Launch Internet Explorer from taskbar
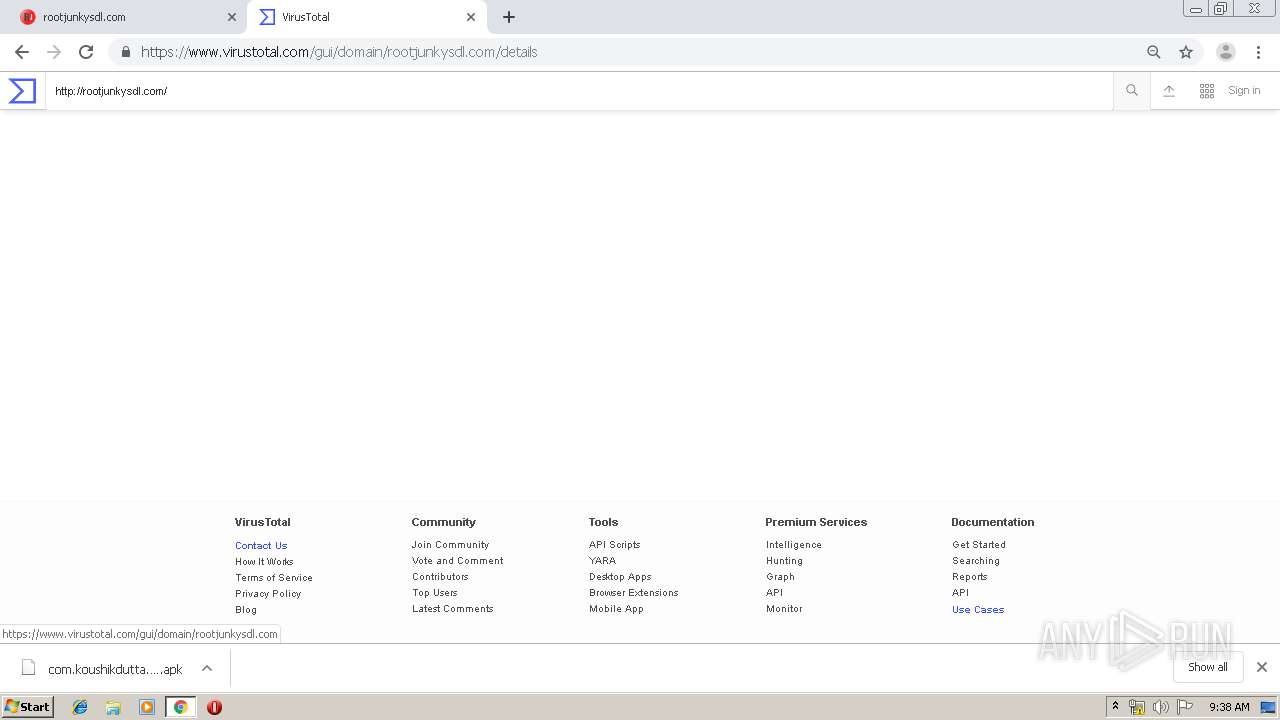The width and height of the screenshot is (1280, 720). pos(80,707)
